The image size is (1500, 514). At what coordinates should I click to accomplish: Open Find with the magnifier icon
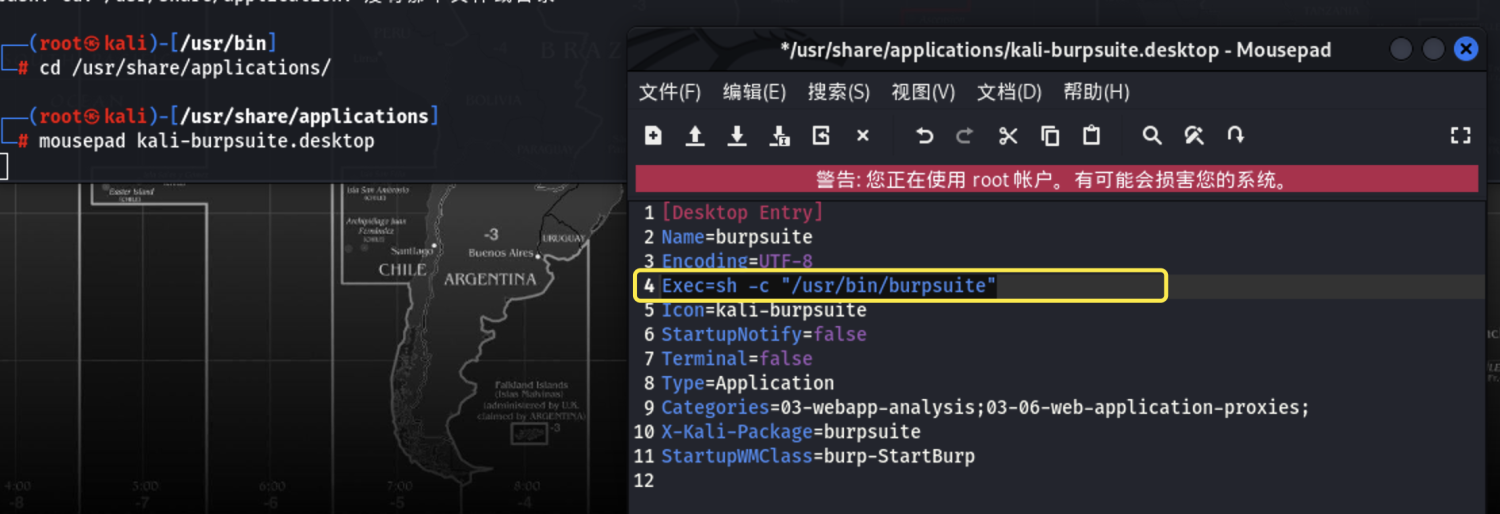pos(1152,136)
